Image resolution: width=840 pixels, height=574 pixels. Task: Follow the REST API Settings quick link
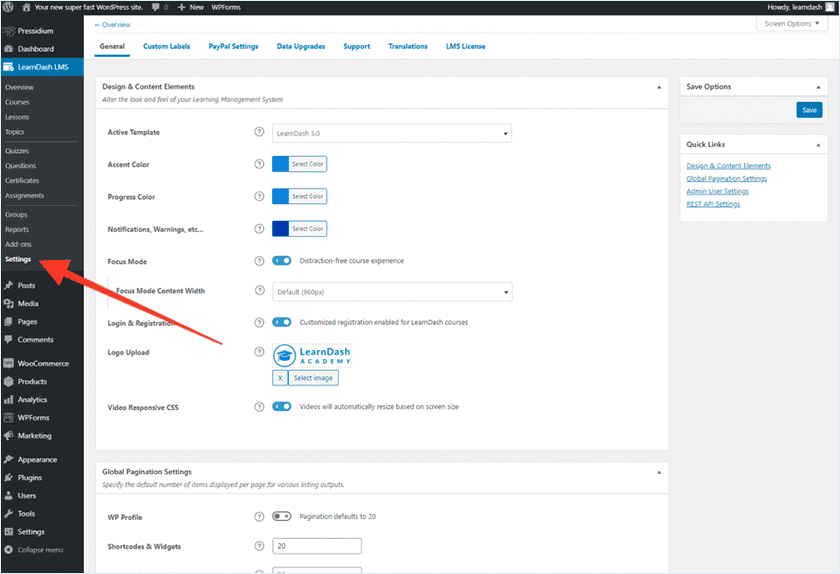click(713, 204)
